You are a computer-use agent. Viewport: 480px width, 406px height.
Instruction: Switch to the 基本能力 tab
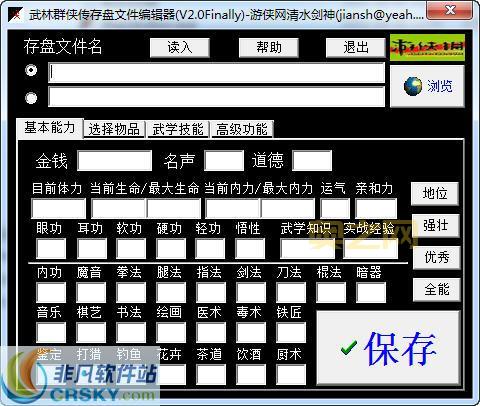click(x=49, y=128)
